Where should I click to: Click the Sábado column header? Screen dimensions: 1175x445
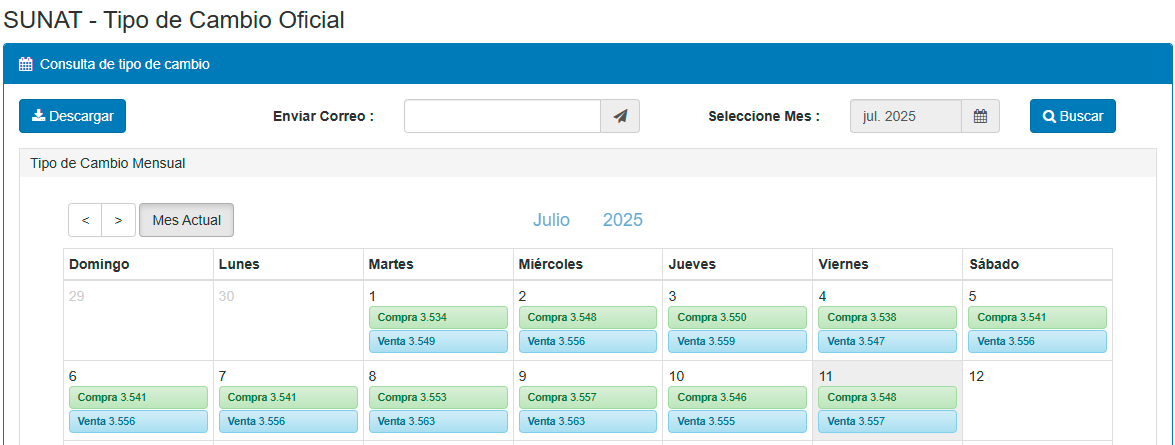coord(1037,264)
